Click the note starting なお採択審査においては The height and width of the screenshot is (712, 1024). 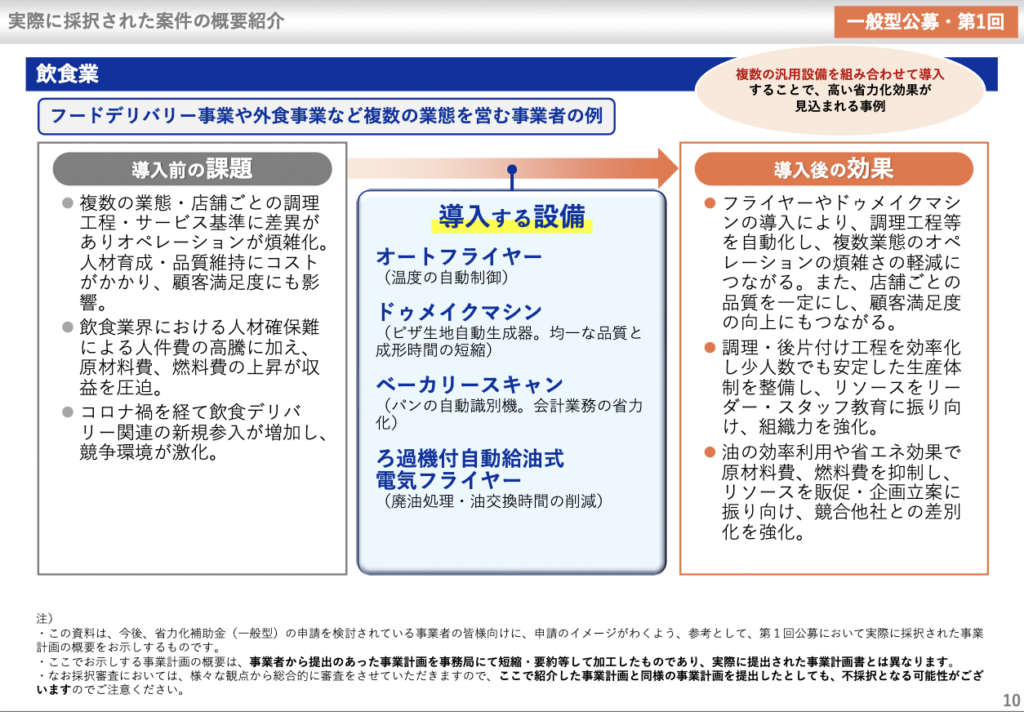coord(509,682)
